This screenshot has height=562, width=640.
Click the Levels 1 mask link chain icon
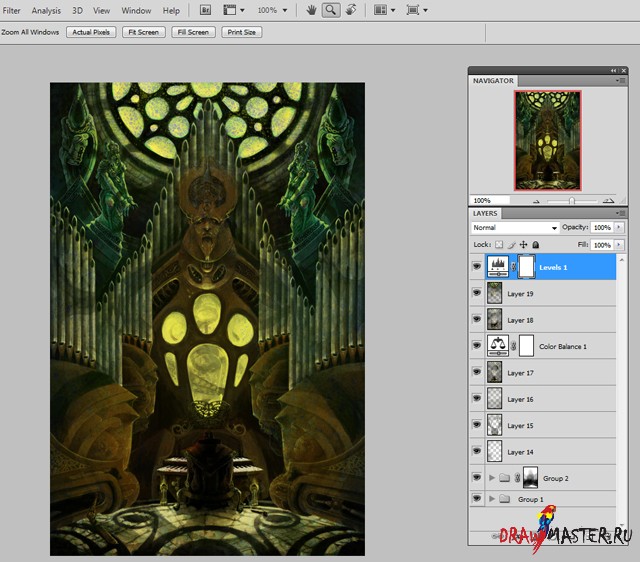point(513,267)
